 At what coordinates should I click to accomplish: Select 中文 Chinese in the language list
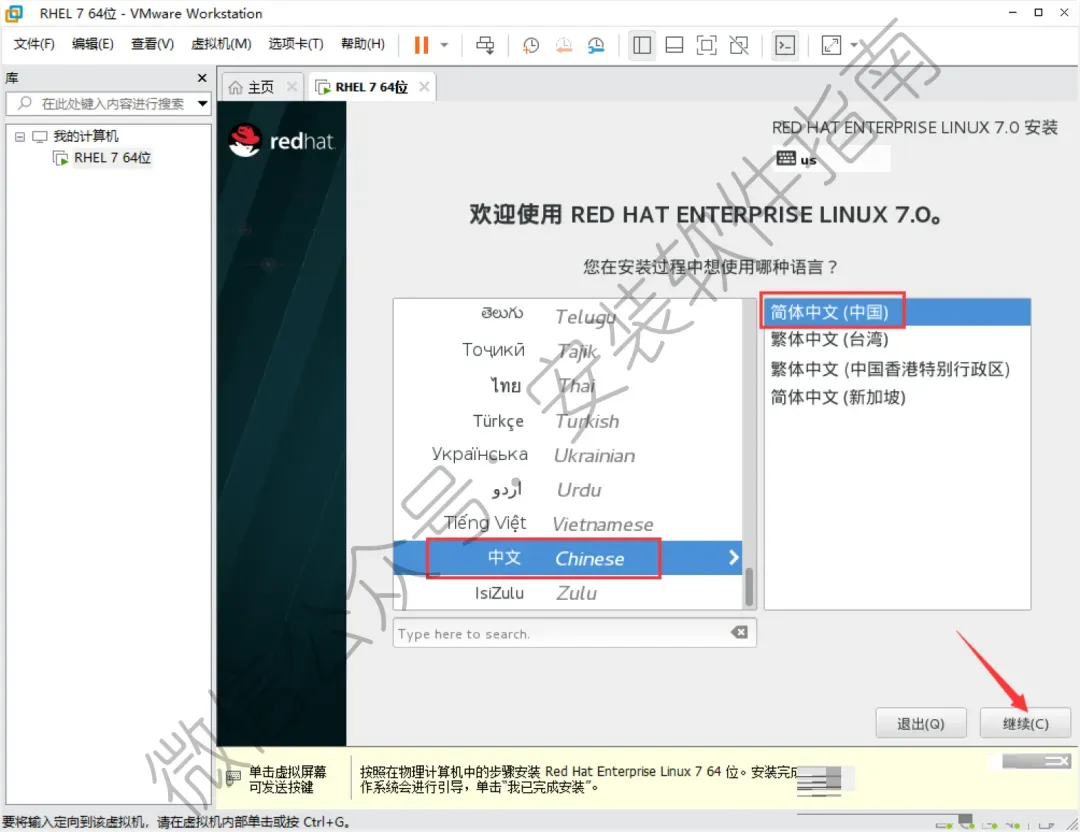568,559
